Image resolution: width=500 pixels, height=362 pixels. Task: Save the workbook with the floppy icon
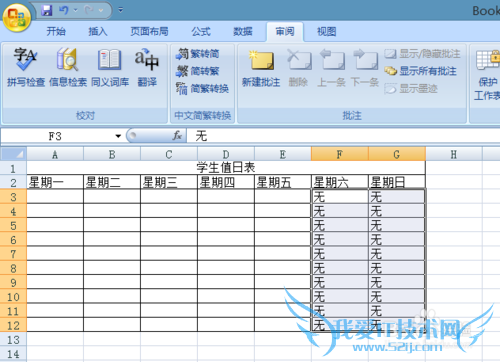[x=47, y=10]
